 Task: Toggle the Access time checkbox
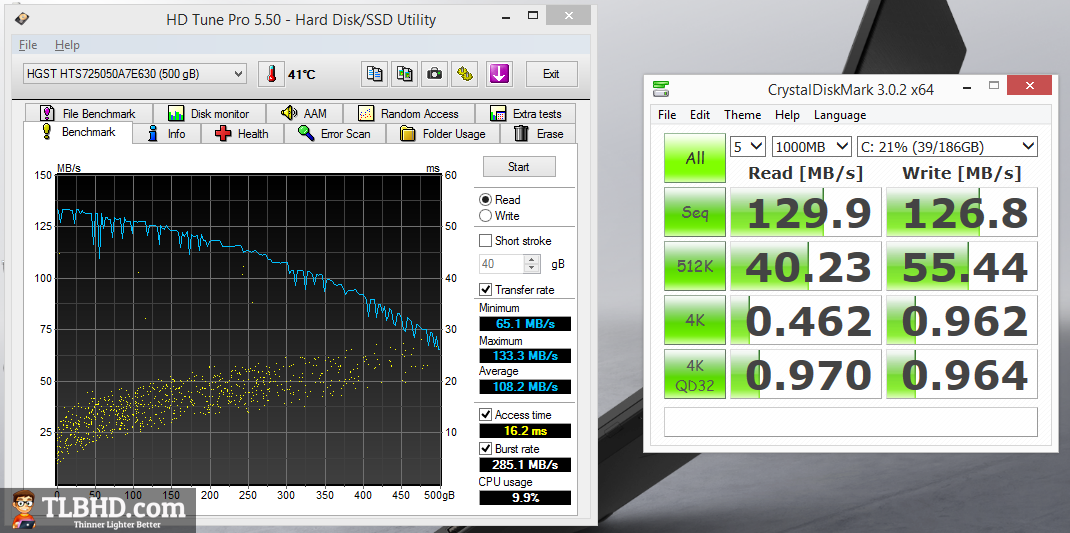[485, 414]
